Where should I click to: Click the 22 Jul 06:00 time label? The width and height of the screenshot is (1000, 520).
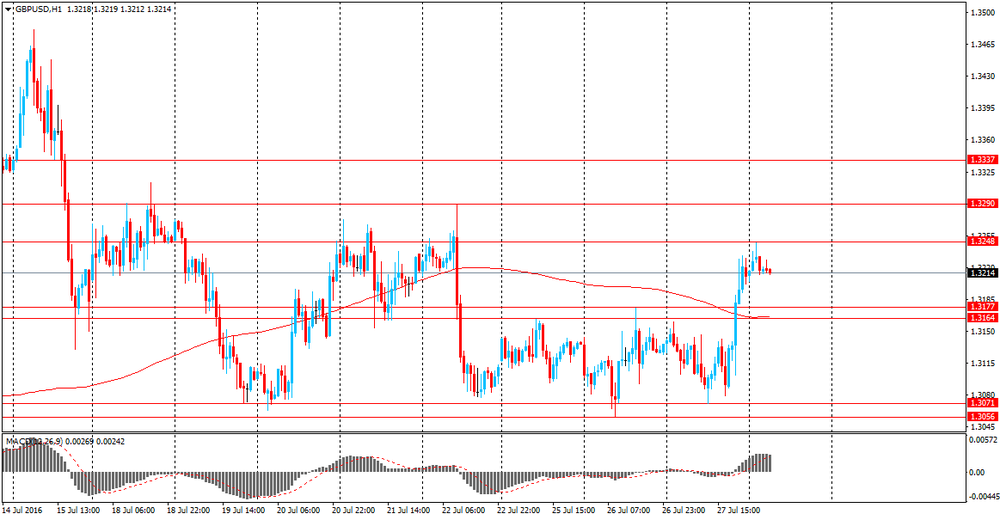[x=464, y=510]
